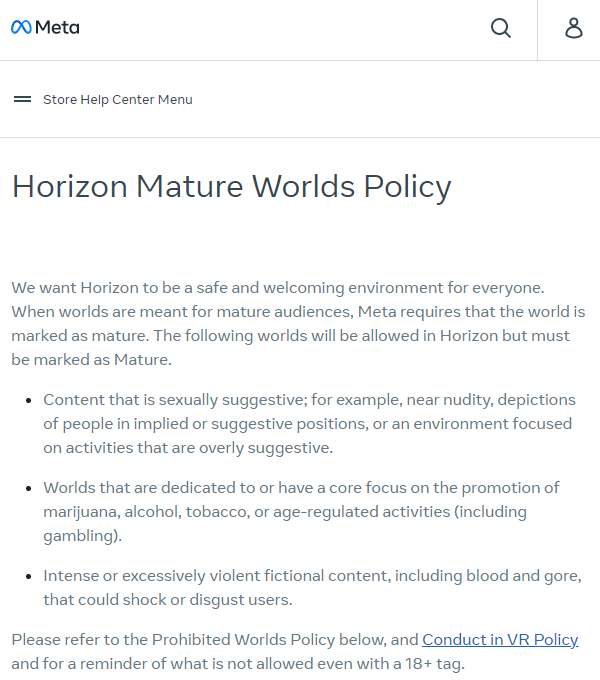
Task: Click the hamburger menu icon
Action: point(22,100)
